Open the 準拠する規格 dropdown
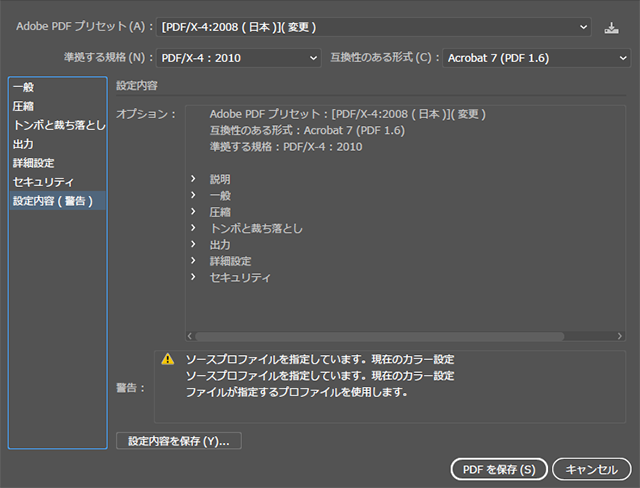Screen dimensions: 640x488 pos(238,58)
